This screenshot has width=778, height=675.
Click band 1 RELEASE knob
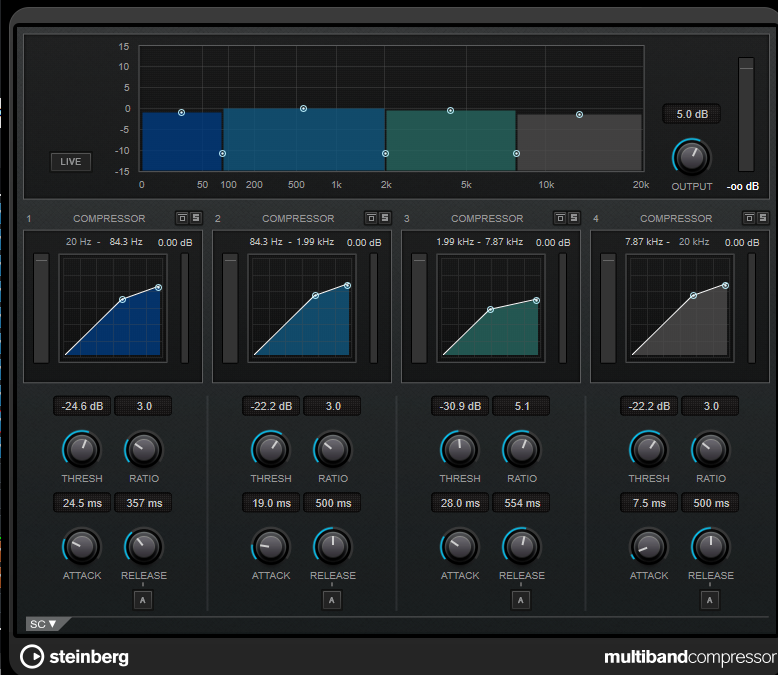[144, 546]
